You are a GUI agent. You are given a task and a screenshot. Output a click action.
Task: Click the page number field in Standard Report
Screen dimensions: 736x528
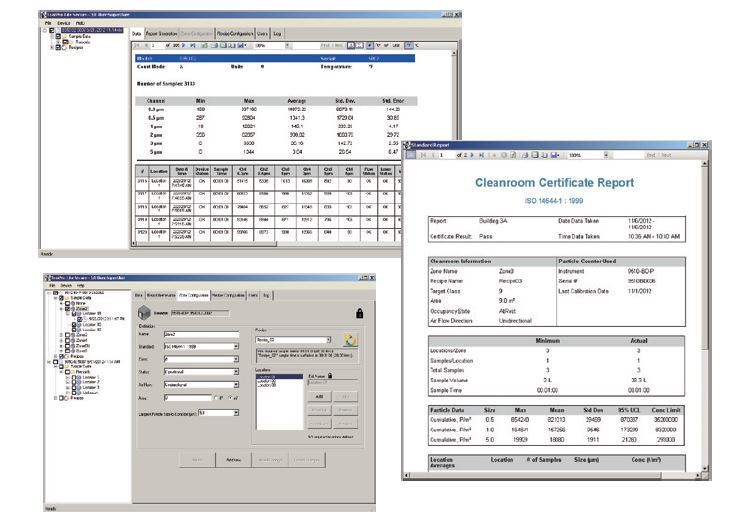(445, 155)
